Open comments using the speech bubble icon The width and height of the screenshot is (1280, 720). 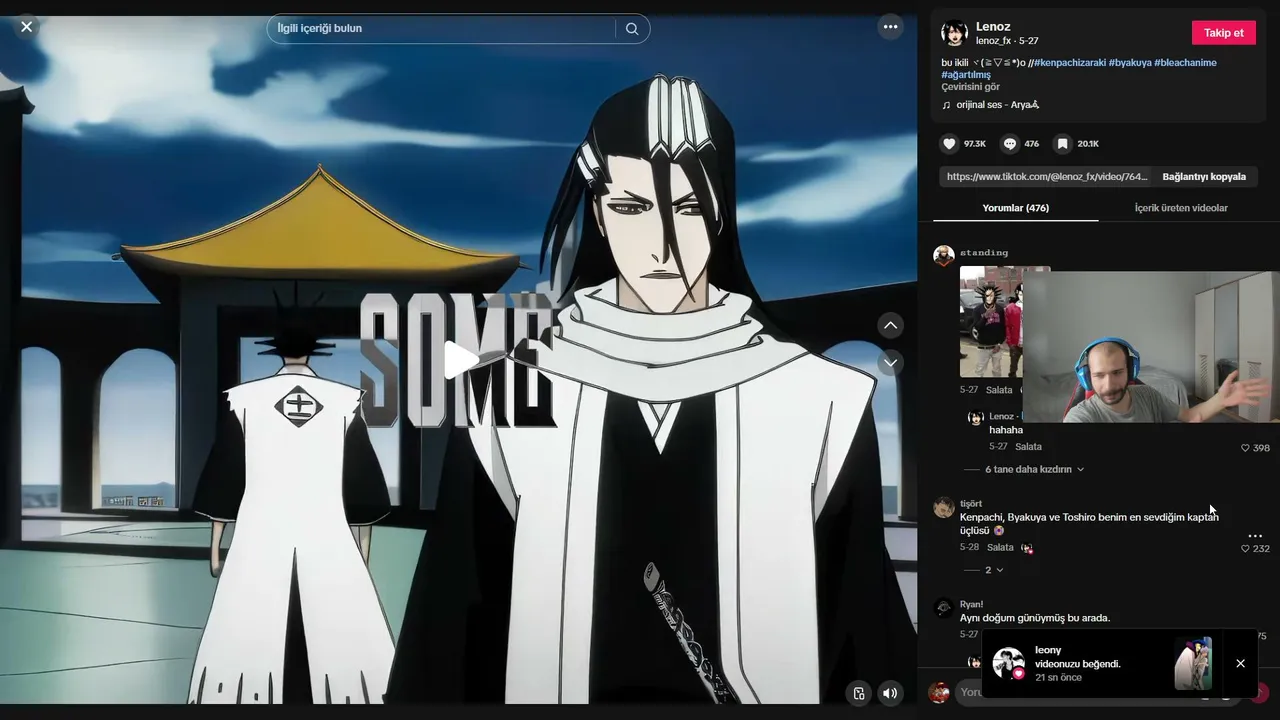click(1010, 144)
